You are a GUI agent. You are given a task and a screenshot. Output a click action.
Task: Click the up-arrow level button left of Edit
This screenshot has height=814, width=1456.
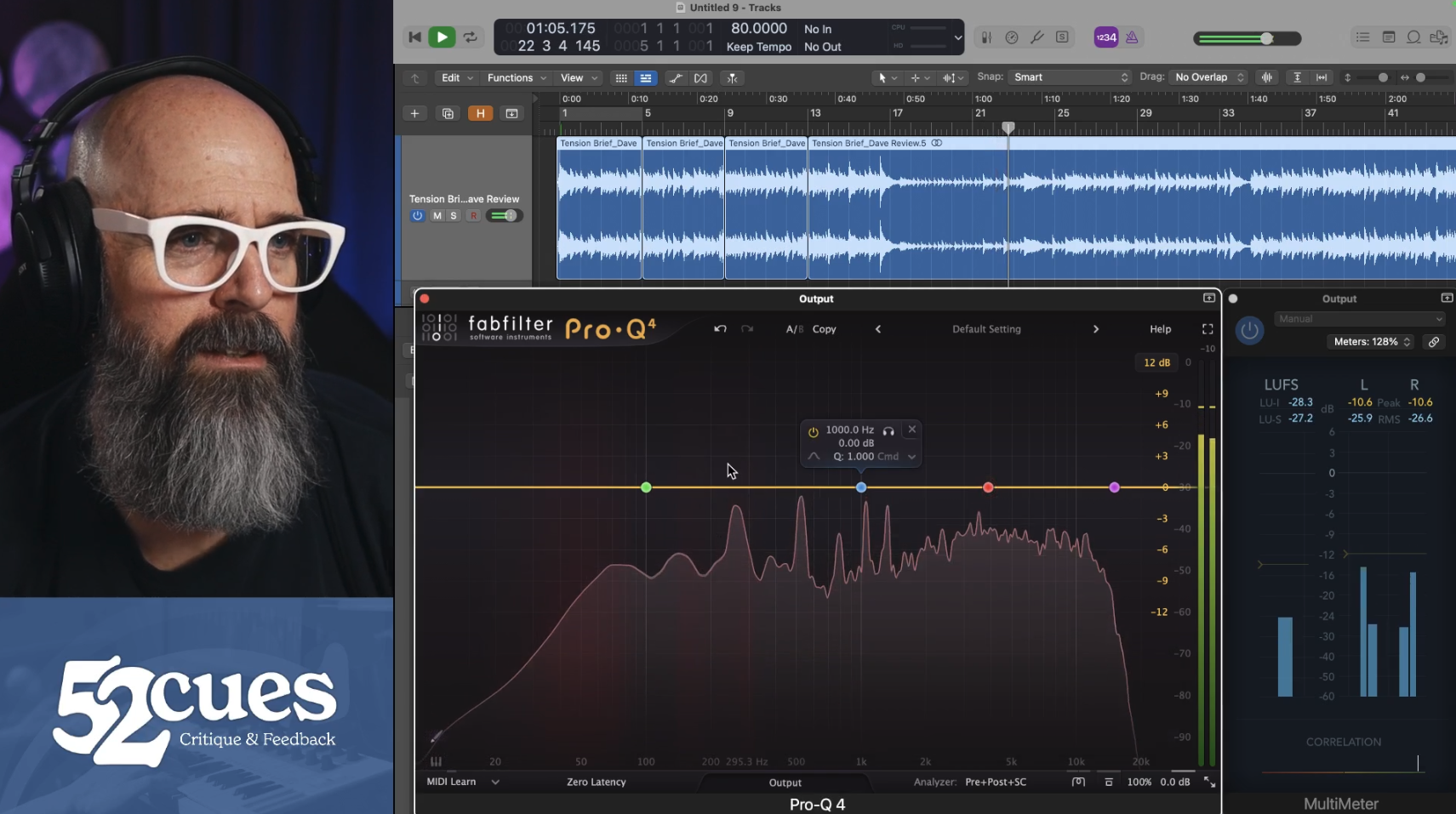pos(415,78)
